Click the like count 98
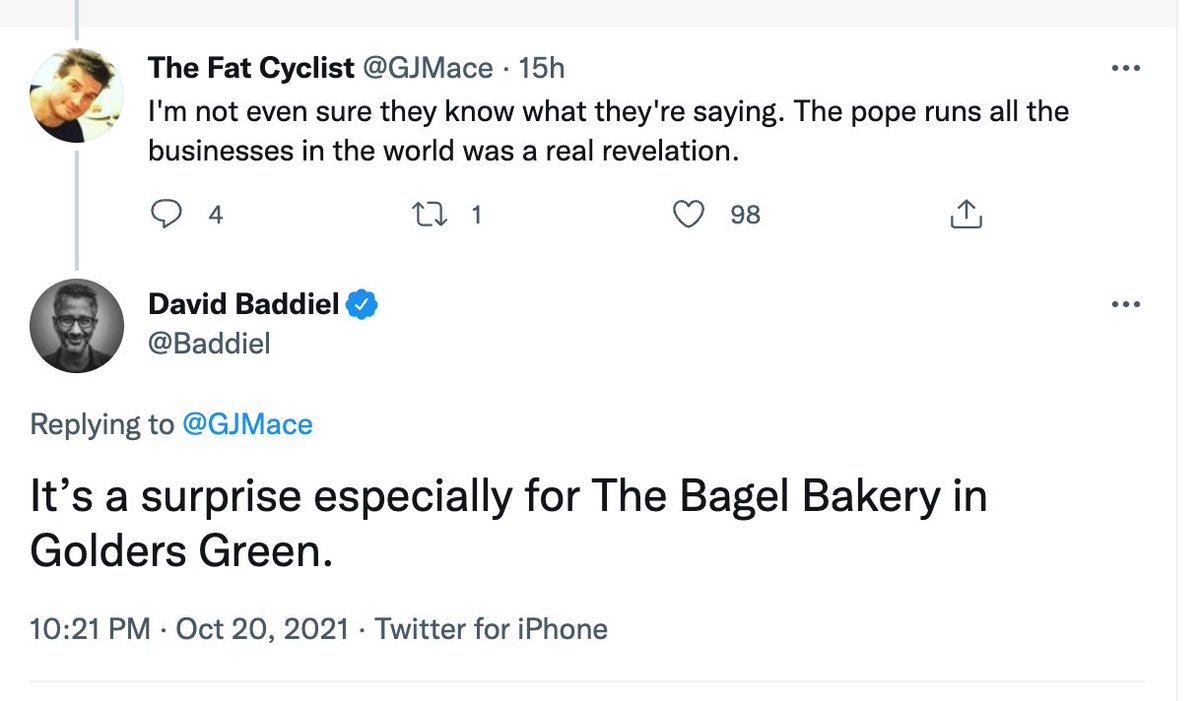 (x=745, y=214)
